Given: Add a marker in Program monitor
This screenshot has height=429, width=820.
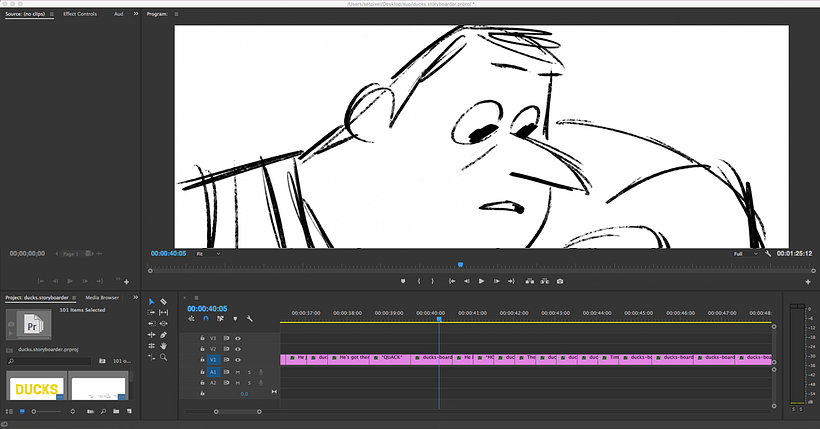Looking at the screenshot, I should [x=403, y=282].
